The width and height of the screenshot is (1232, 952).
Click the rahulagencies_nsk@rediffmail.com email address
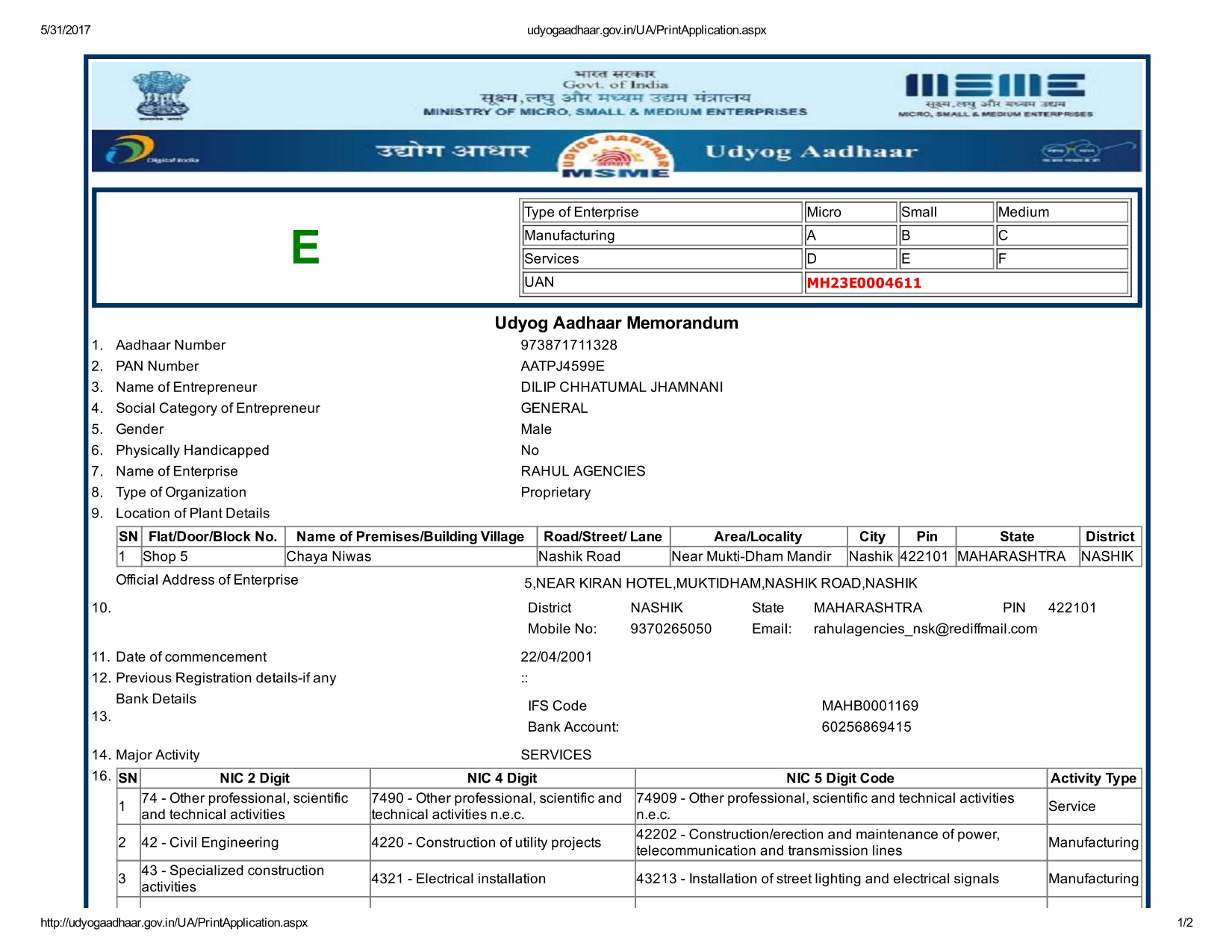tap(924, 629)
